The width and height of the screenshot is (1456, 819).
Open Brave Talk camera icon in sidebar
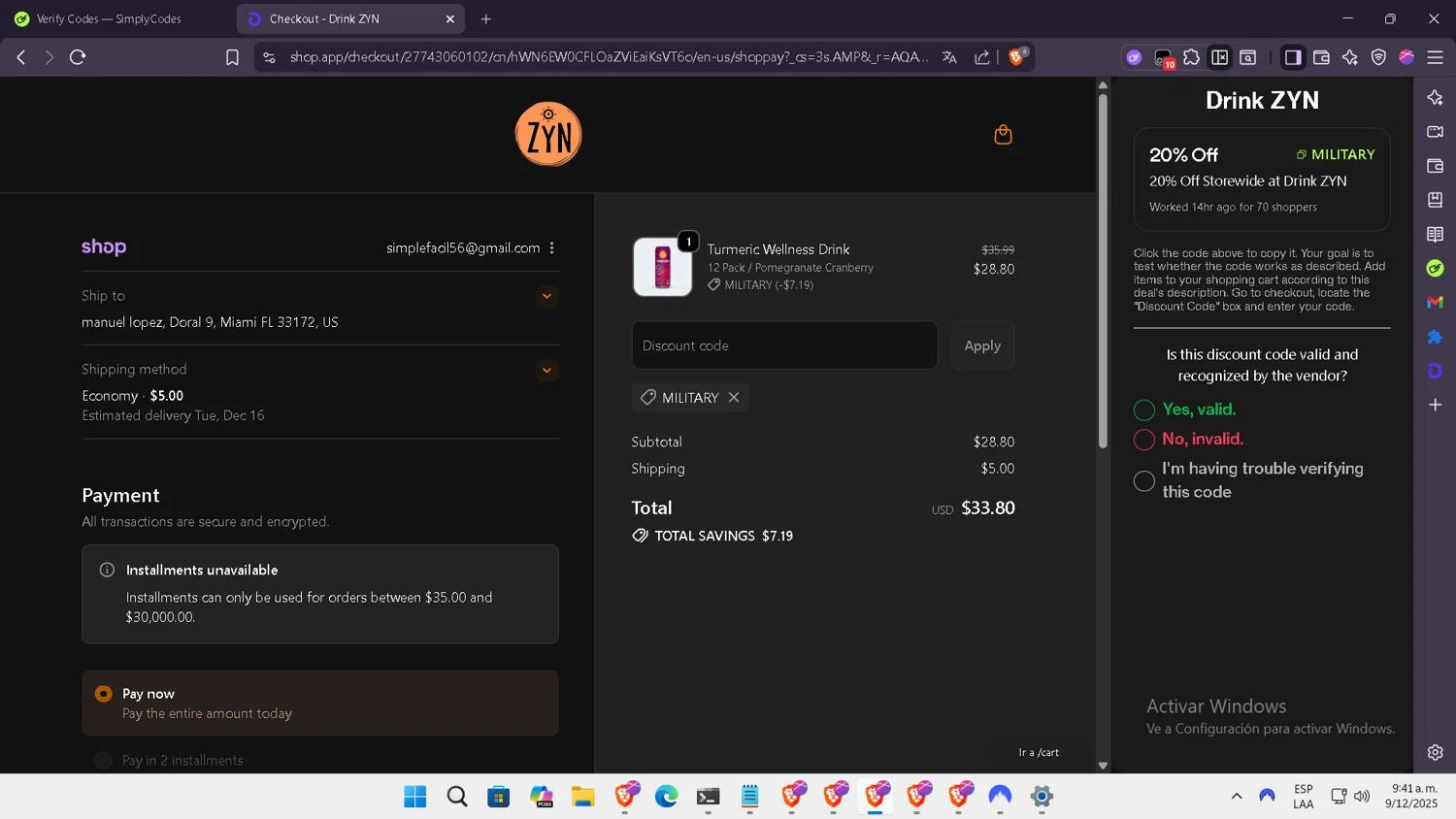tap(1435, 131)
